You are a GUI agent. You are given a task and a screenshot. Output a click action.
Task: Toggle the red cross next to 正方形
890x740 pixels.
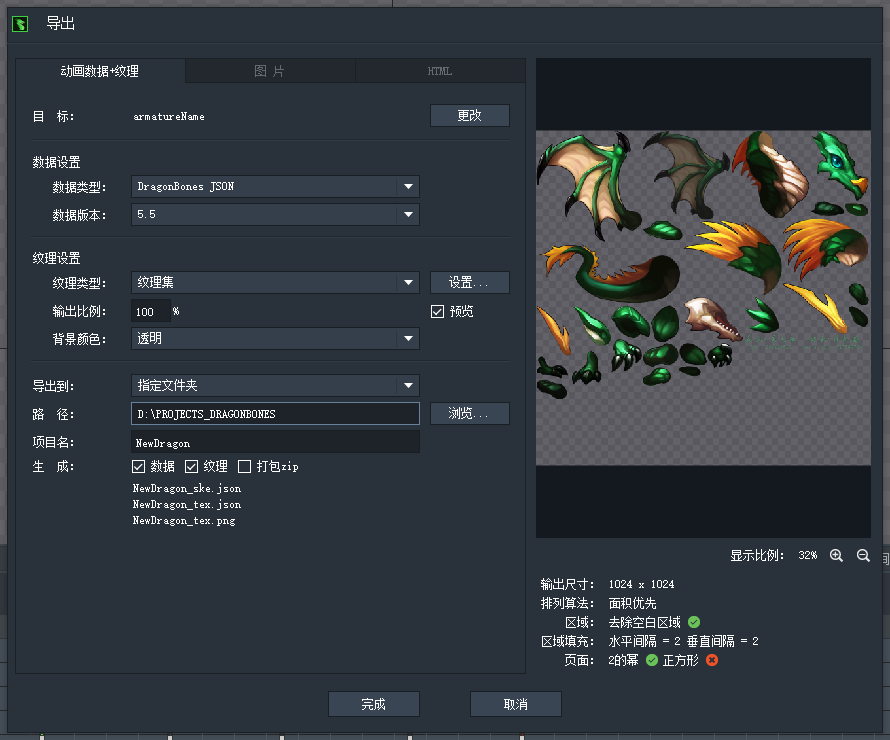712,660
